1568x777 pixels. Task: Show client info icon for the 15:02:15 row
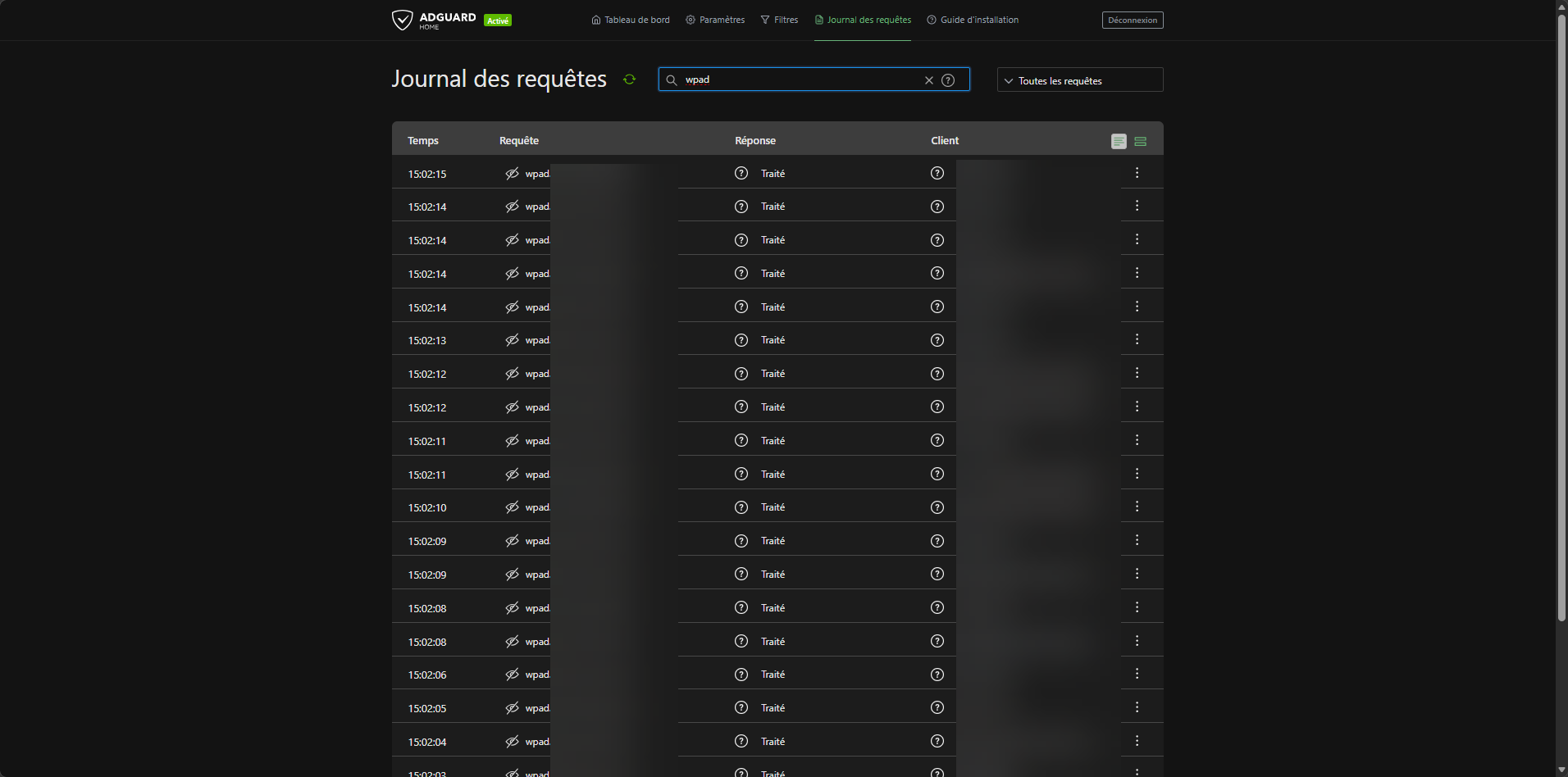point(937,173)
